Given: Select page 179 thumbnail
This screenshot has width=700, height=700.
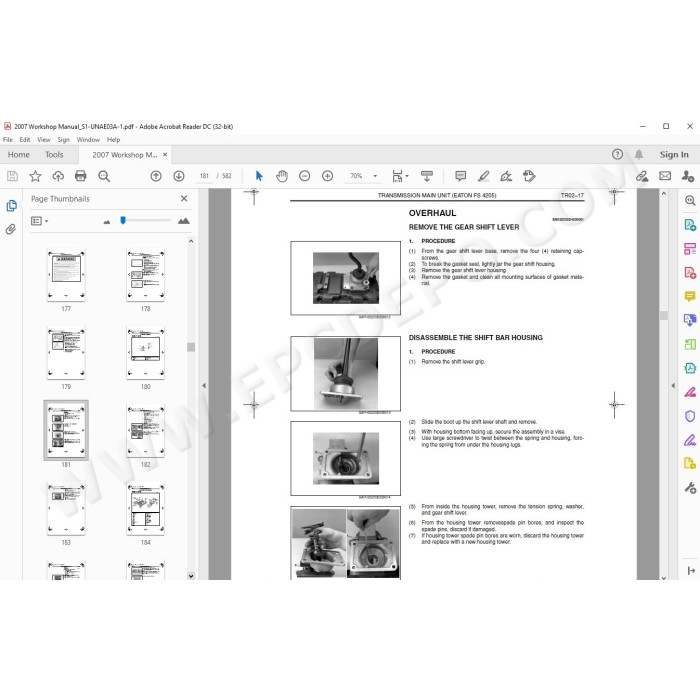Looking at the screenshot, I should tap(66, 353).
